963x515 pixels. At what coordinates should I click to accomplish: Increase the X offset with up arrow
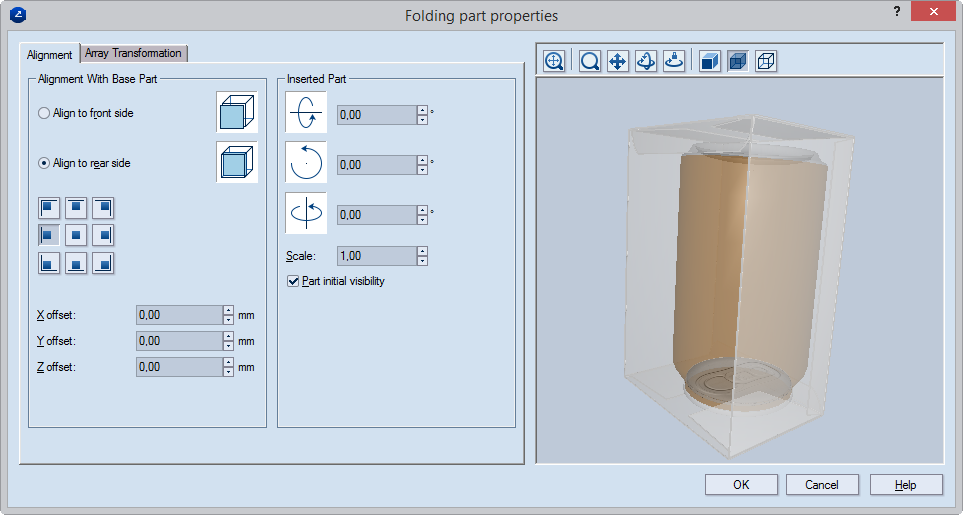[229, 309]
